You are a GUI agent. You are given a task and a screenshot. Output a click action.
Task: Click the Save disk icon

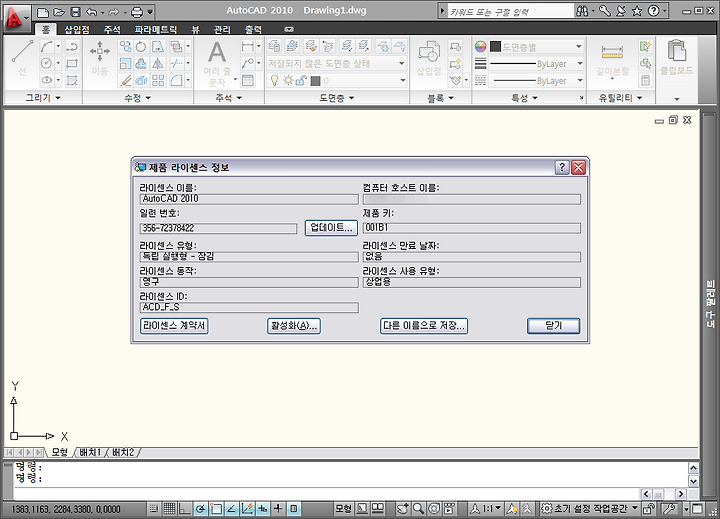[x=76, y=12]
